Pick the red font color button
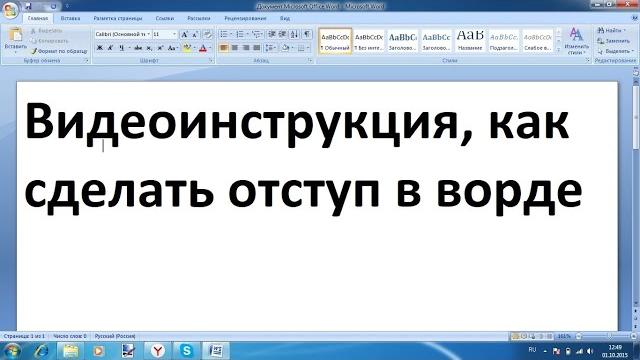The image size is (640, 360). (202, 48)
